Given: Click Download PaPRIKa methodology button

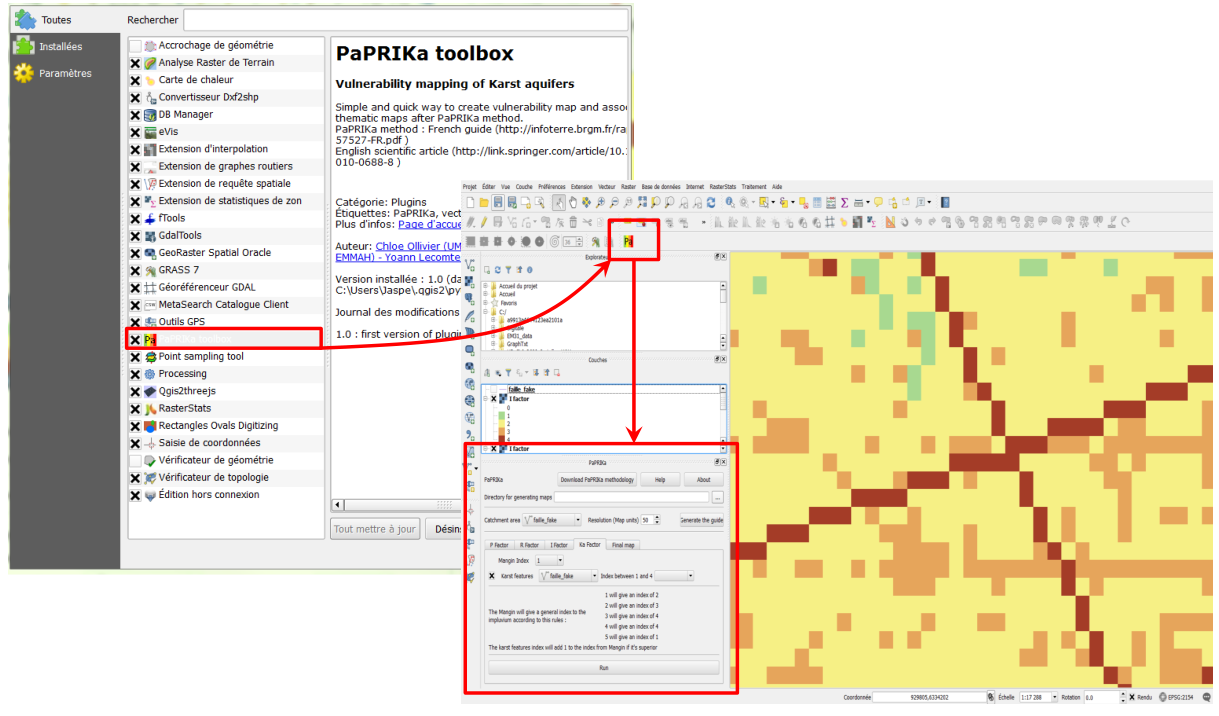Looking at the screenshot, I should pos(597,480).
